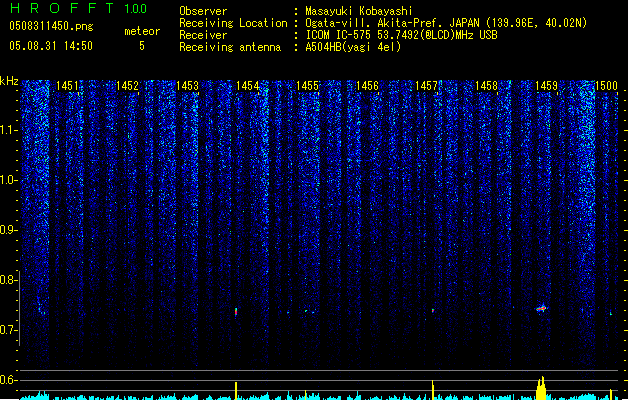Click the large meteor echo near 1459

541,308
